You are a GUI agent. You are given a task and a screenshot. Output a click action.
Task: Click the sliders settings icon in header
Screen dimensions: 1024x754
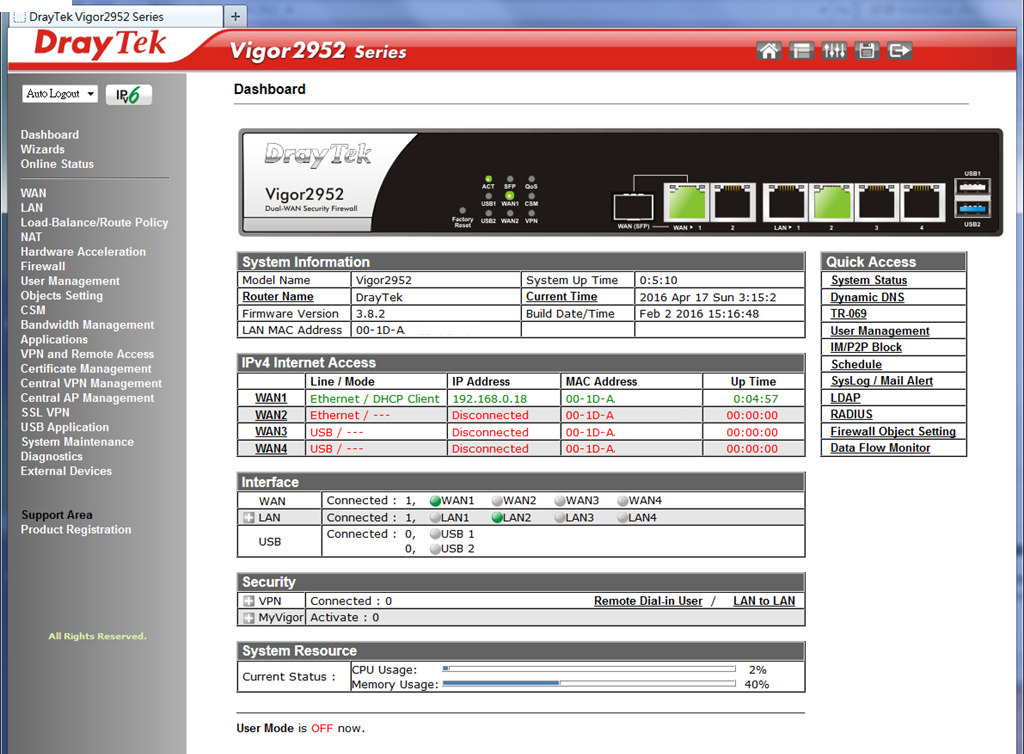tap(834, 50)
